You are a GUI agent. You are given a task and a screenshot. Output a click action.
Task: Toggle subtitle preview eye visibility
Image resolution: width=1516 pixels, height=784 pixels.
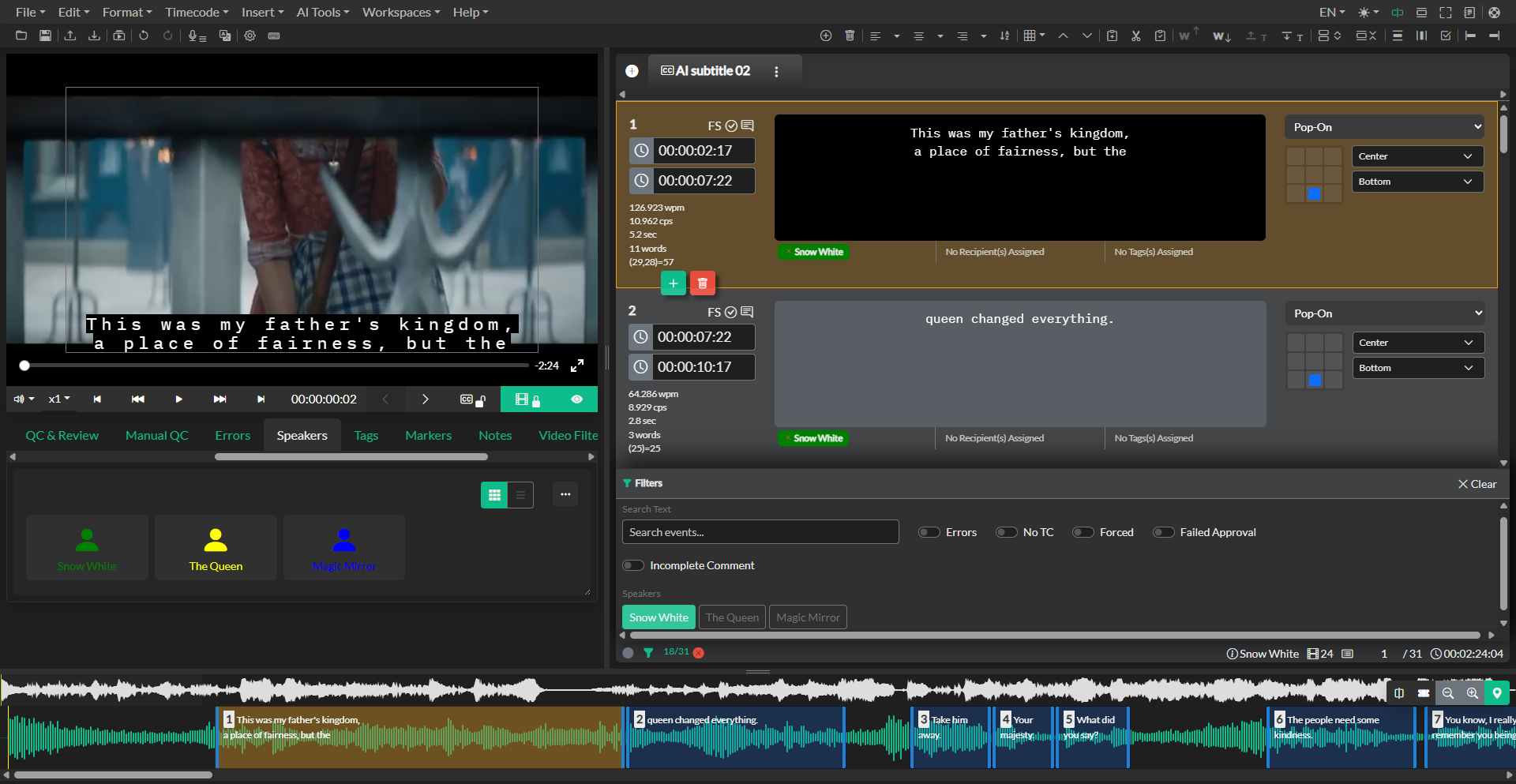576,400
